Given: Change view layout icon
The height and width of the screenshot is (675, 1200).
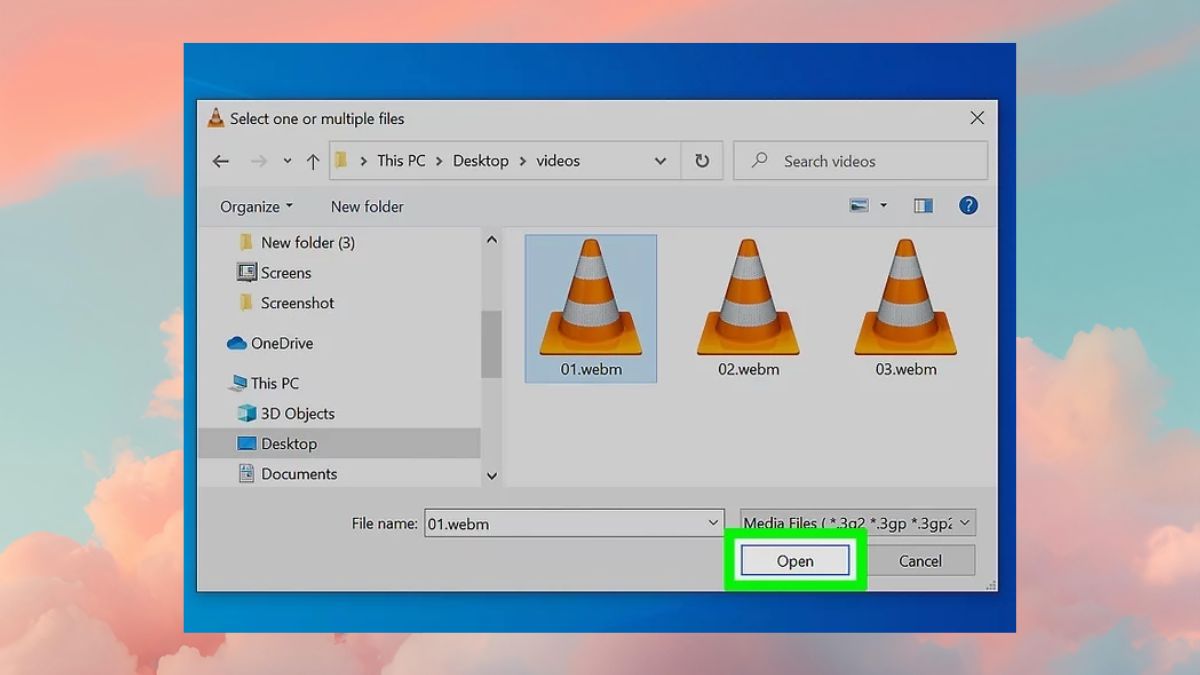Looking at the screenshot, I should pos(859,206).
